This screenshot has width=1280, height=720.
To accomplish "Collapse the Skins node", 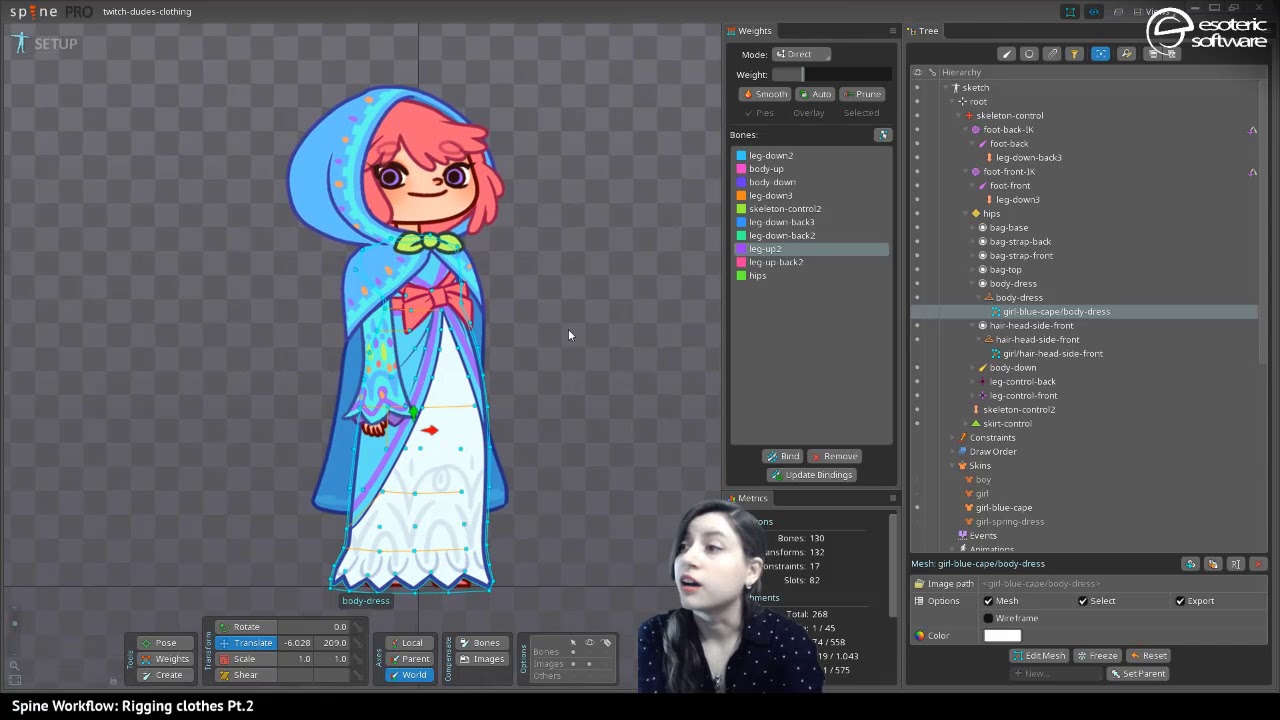I will click(952, 466).
